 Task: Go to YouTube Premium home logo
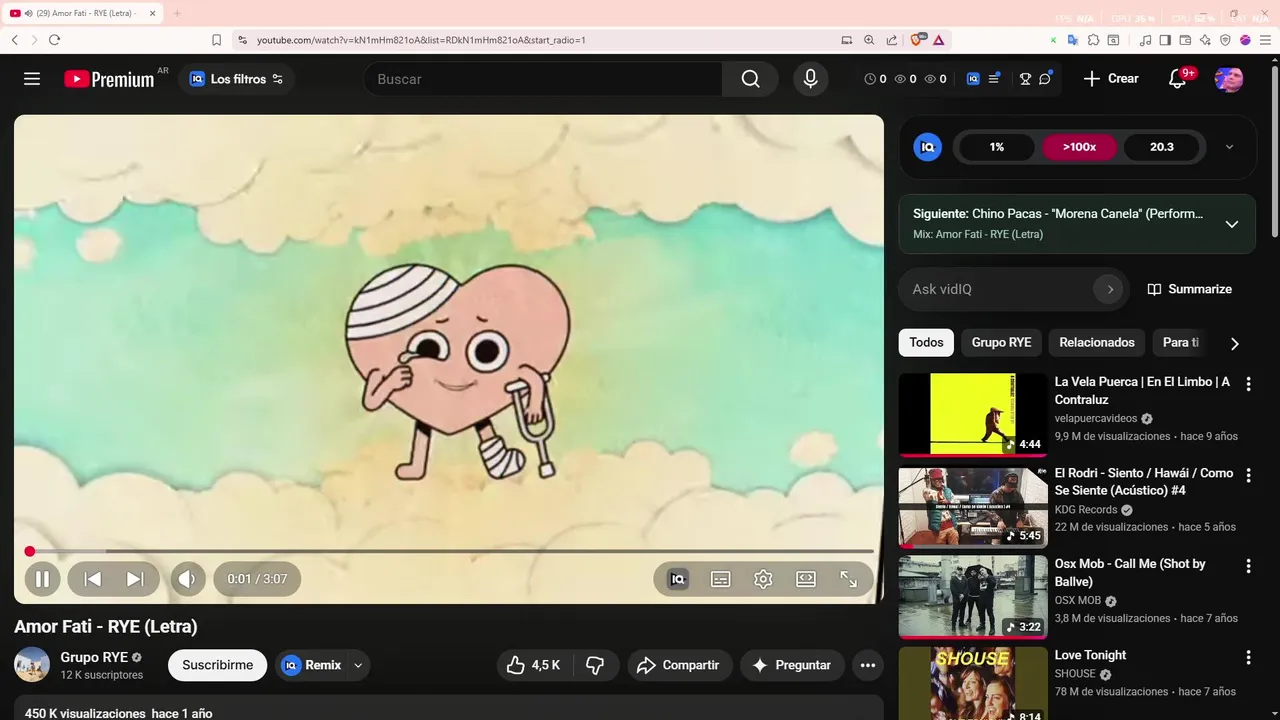tap(110, 79)
